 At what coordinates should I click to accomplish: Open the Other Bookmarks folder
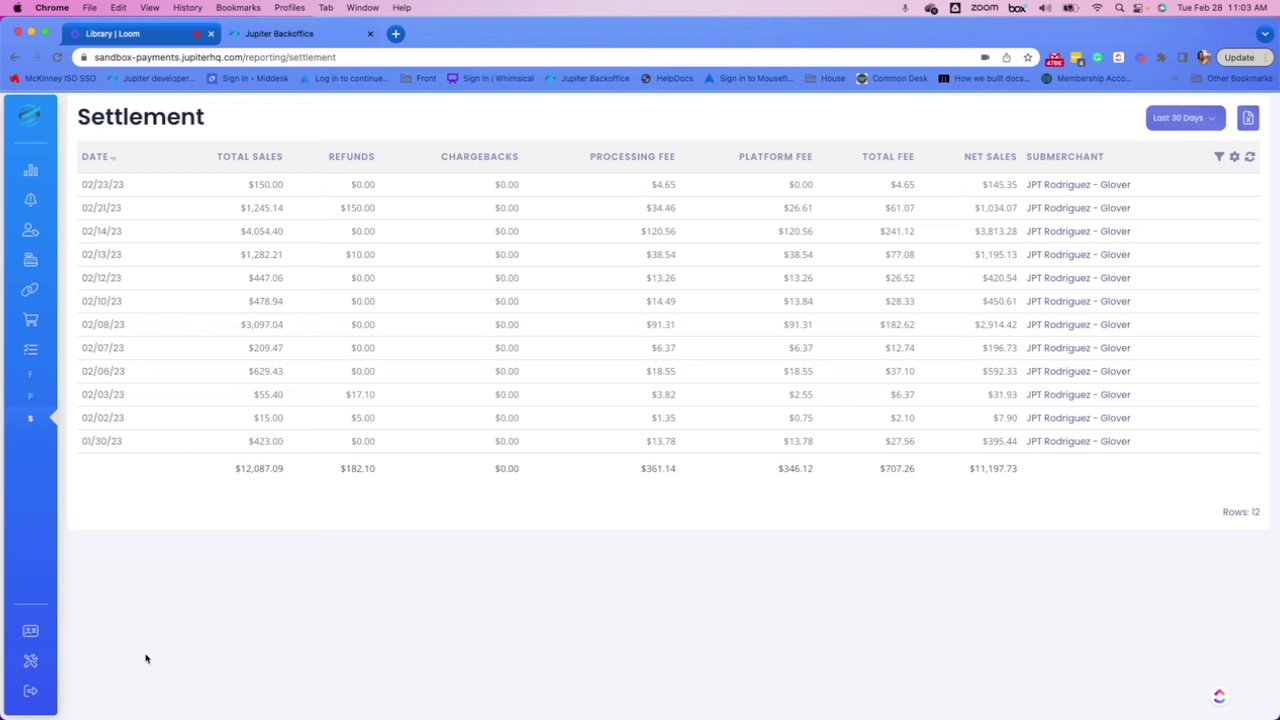tap(1231, 78)
